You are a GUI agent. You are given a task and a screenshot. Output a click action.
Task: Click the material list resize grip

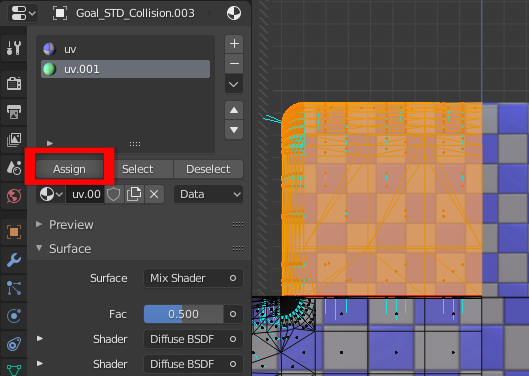(x=135, y=144)
